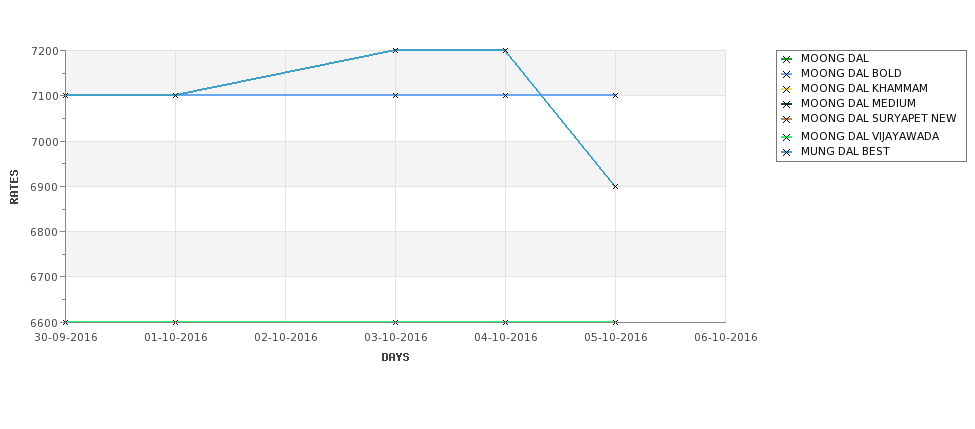The width and height of the screenshot is (975, 429).
Task: Click the 7200 data point on 04-10-2016
Action: point(506,50)
